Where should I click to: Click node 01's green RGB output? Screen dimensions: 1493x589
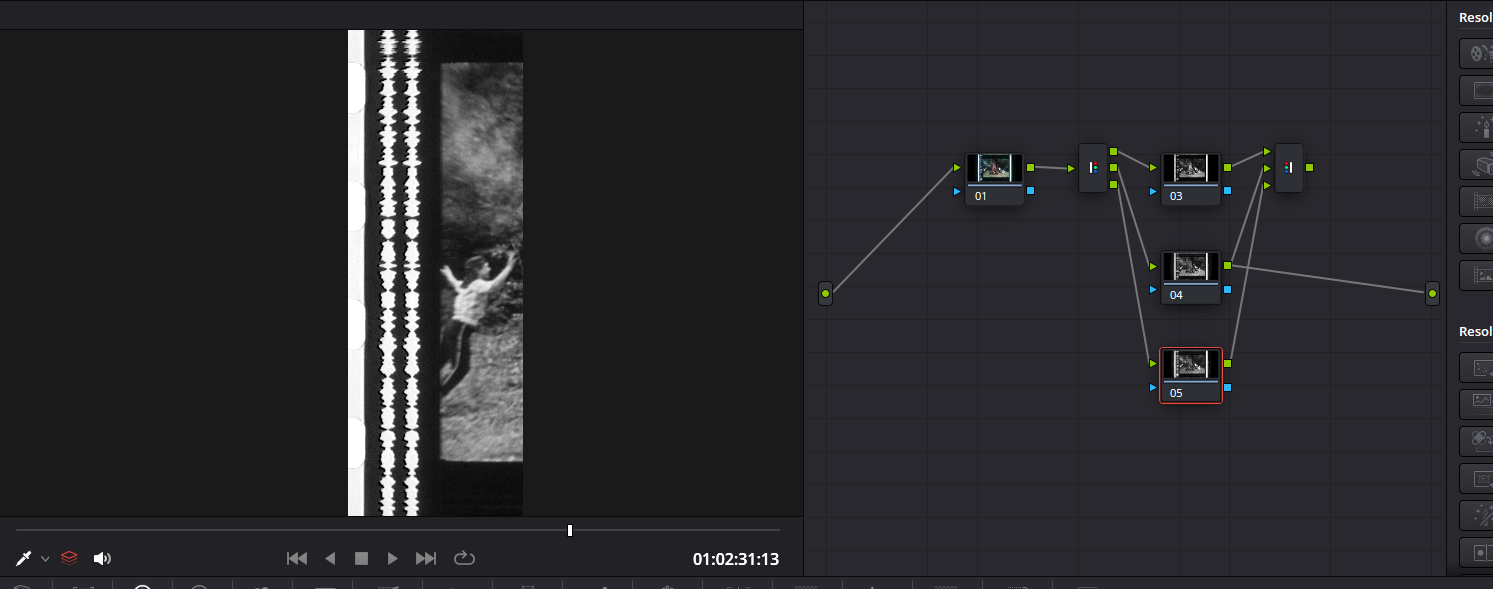[x=1031, y=168]
